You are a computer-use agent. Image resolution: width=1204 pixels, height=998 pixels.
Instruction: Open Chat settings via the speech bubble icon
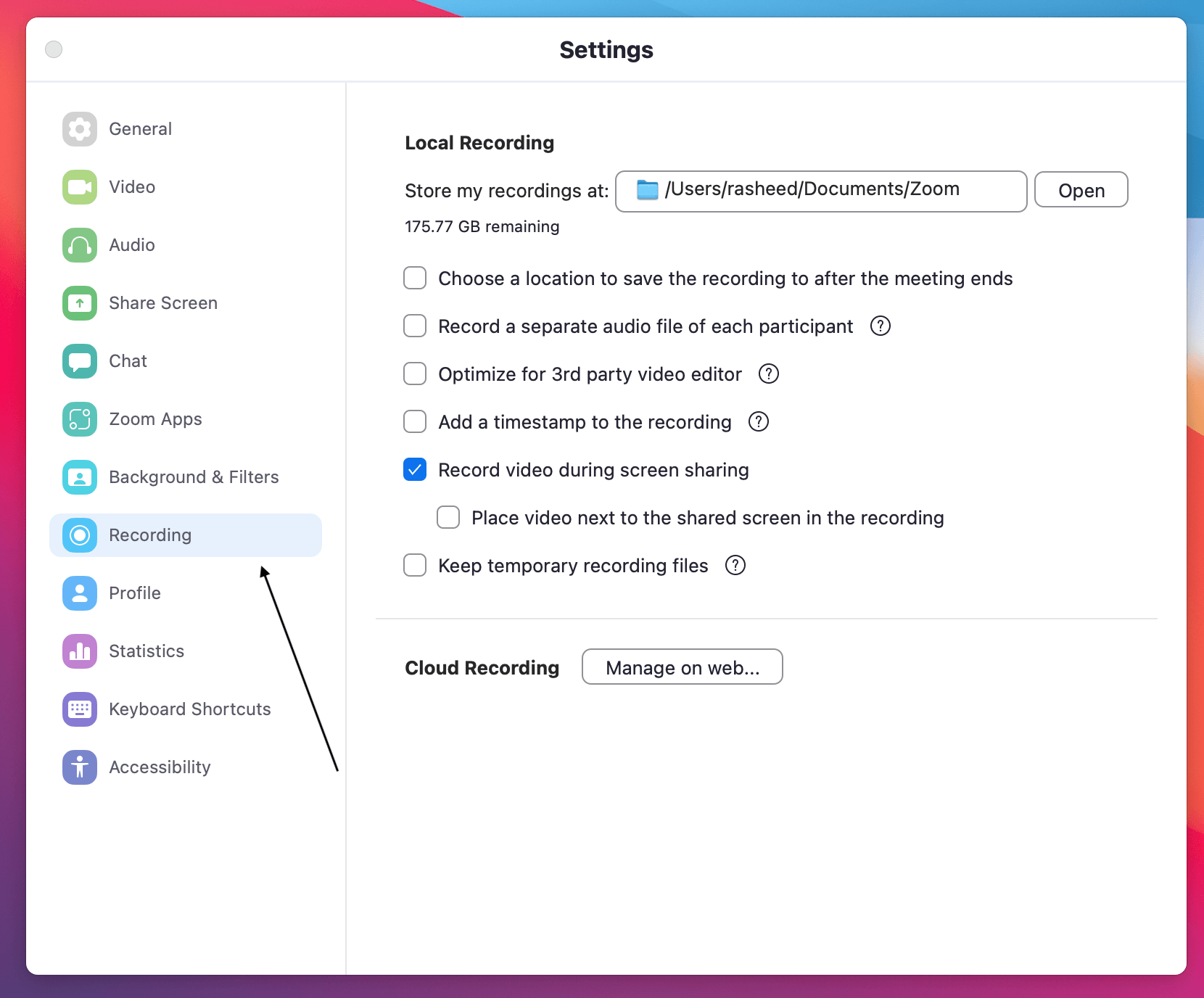click(78, 361)
